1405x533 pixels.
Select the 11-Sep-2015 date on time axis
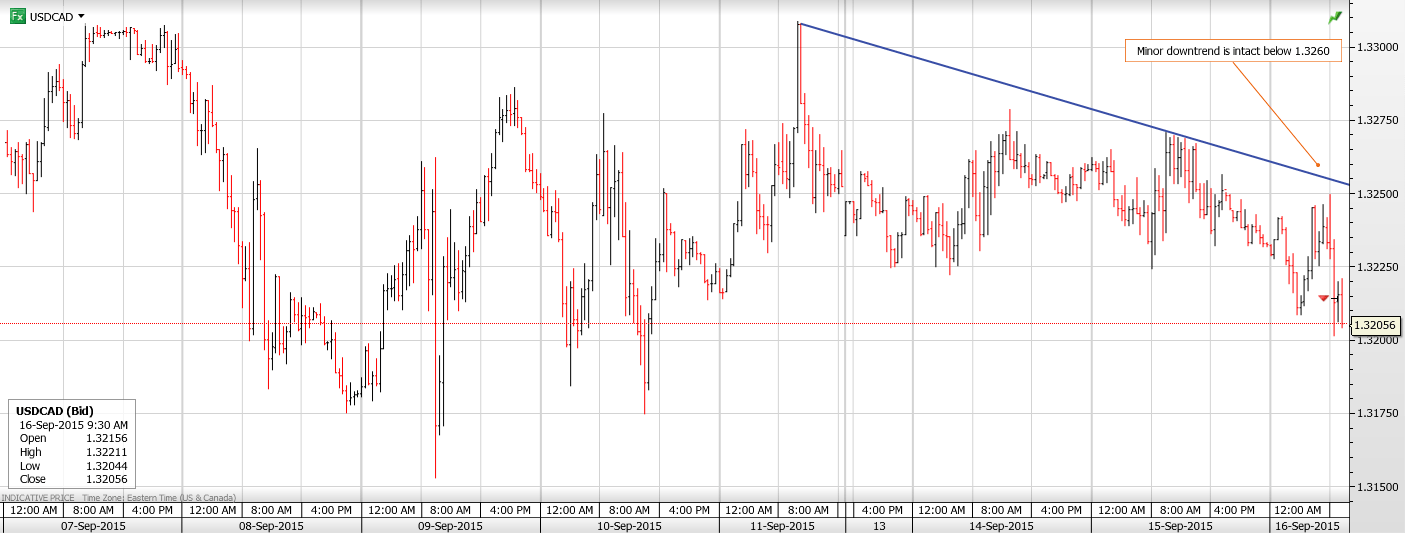click(781, 525)
